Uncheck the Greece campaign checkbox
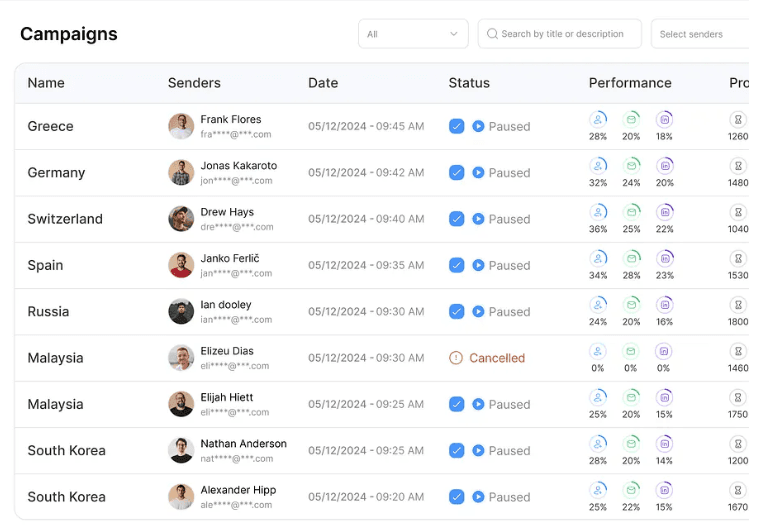The height and width of the screenshot is (532, 757). click(x=456, y=126)
